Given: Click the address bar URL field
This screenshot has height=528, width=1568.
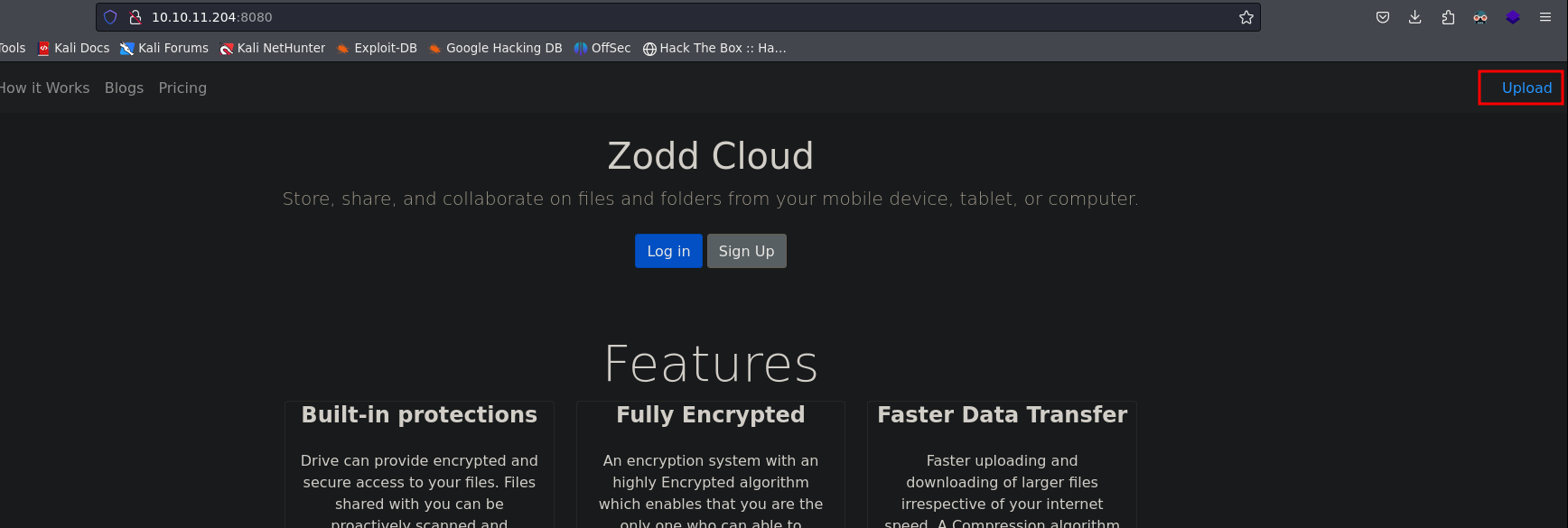Looking at the screenshot, I should click(x=632, y=17).
